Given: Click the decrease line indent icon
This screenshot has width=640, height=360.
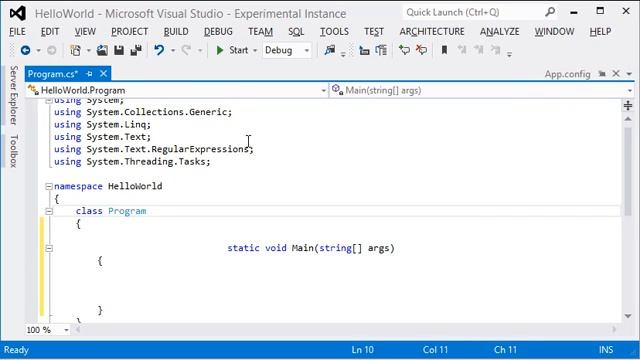Looking at the screenshot, I should 364,50.
